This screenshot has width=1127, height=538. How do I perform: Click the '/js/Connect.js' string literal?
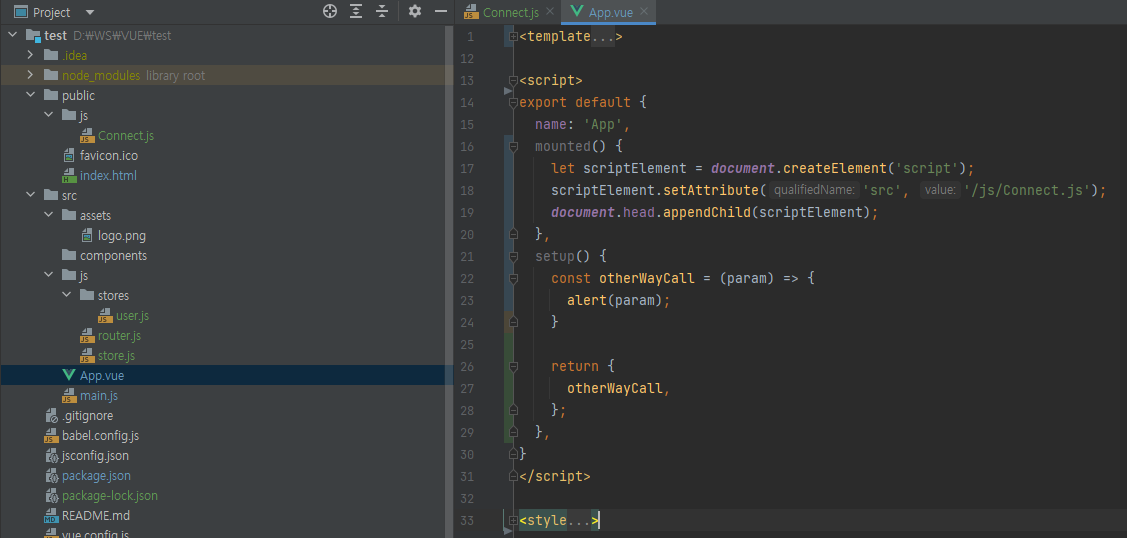1028,190
